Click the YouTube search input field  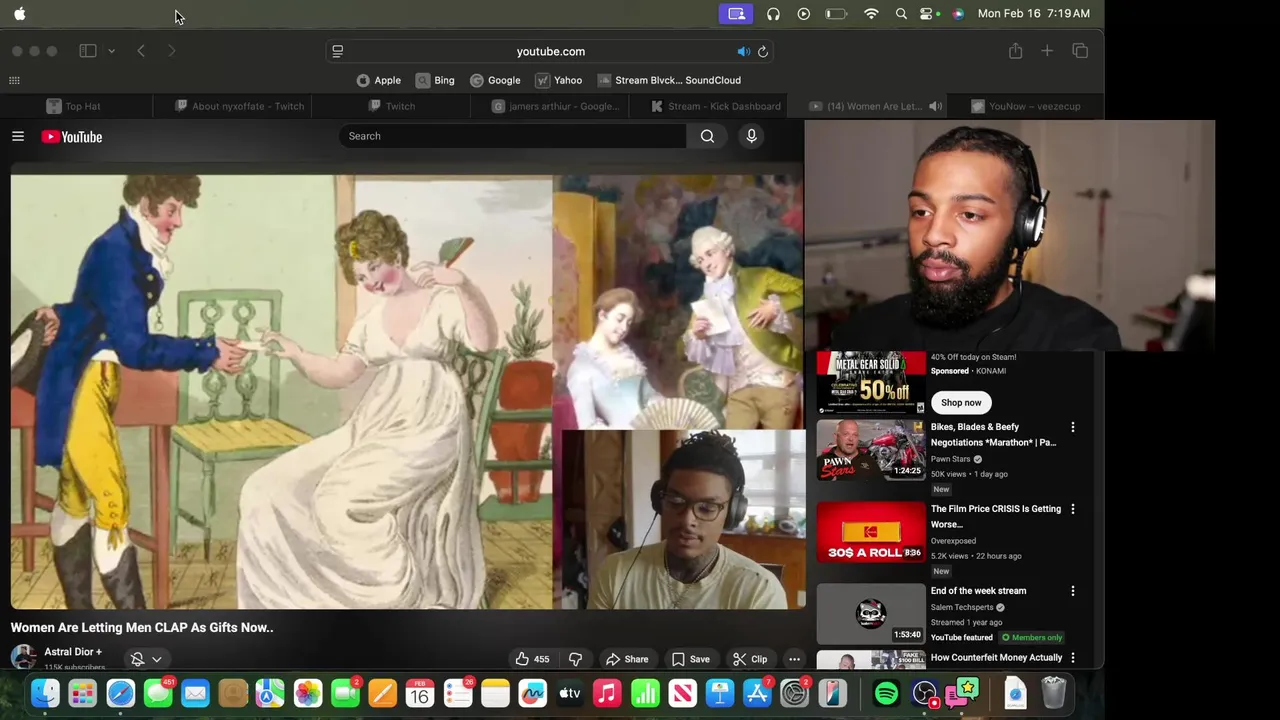point(512,136)
